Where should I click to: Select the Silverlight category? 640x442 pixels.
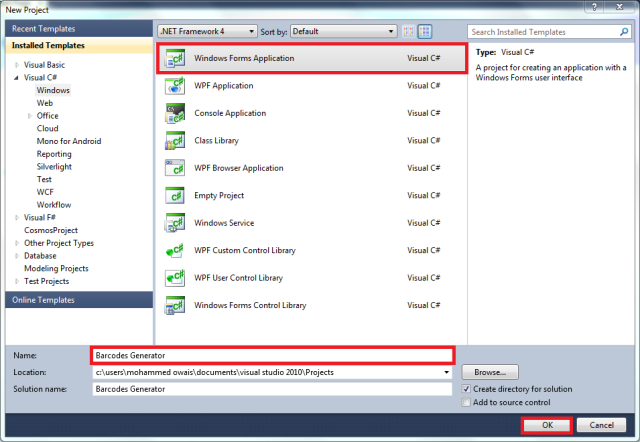[x=54, y=167]
